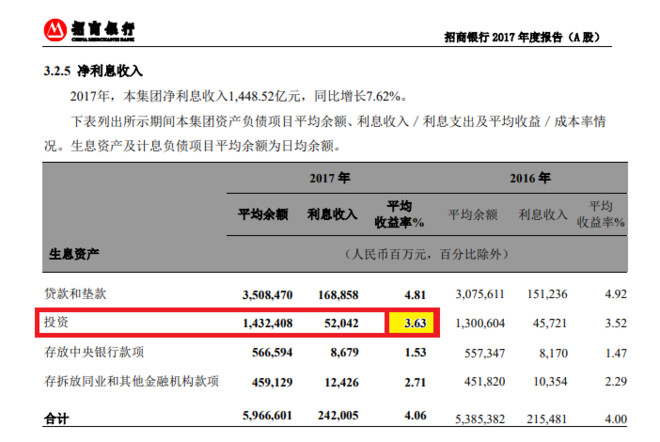Click the value 451,820
The width and height of the screenshot is (660, 442).
(x=485, y=381)
